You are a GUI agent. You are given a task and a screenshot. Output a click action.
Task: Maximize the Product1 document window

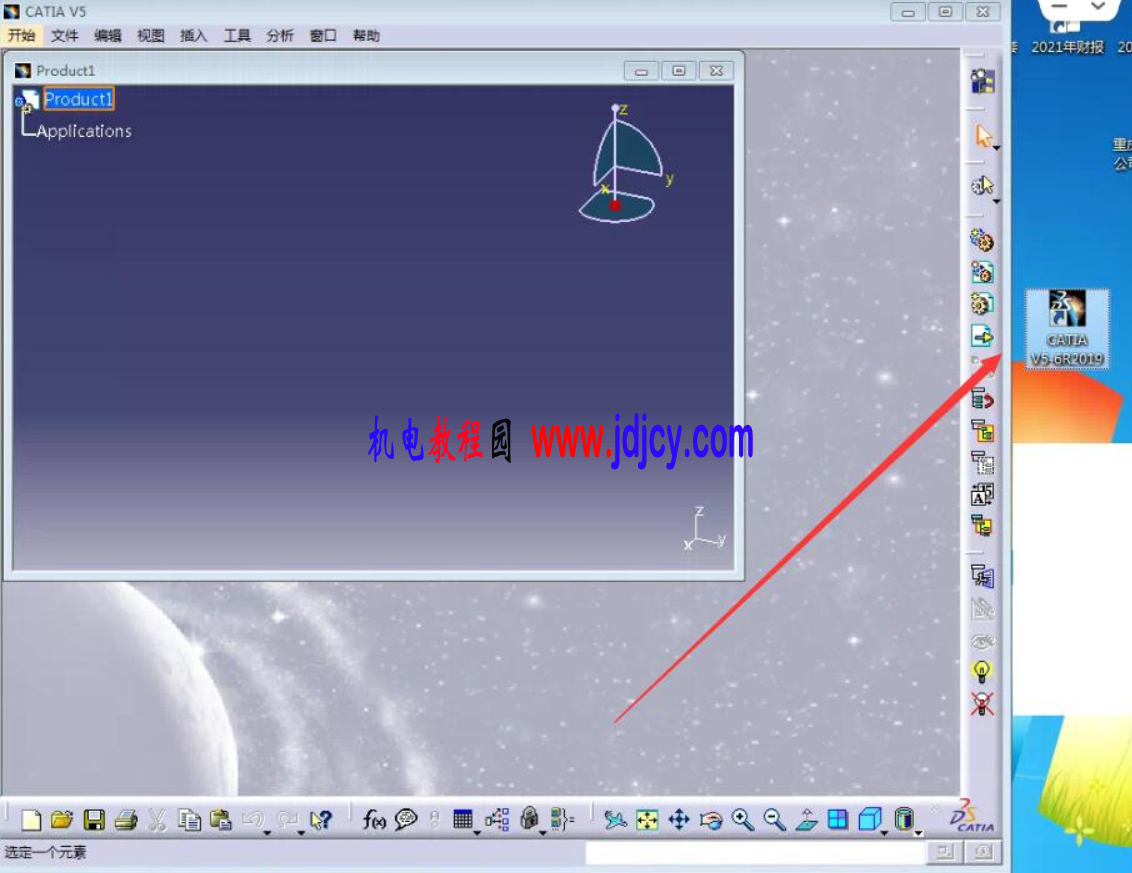[679, 71]
